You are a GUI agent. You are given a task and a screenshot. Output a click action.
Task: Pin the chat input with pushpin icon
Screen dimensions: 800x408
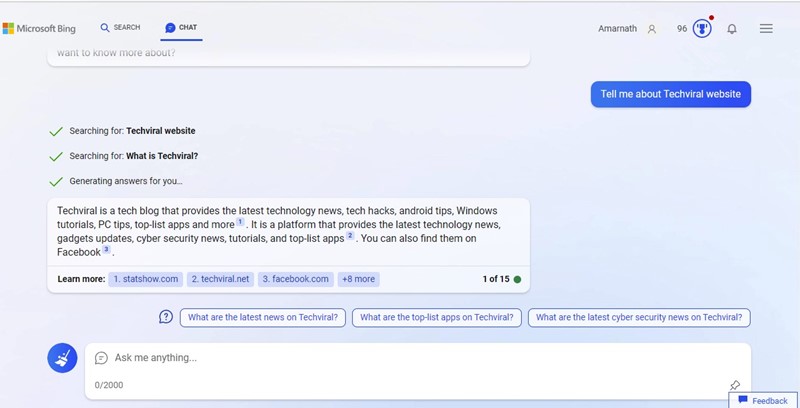(735, 385)
